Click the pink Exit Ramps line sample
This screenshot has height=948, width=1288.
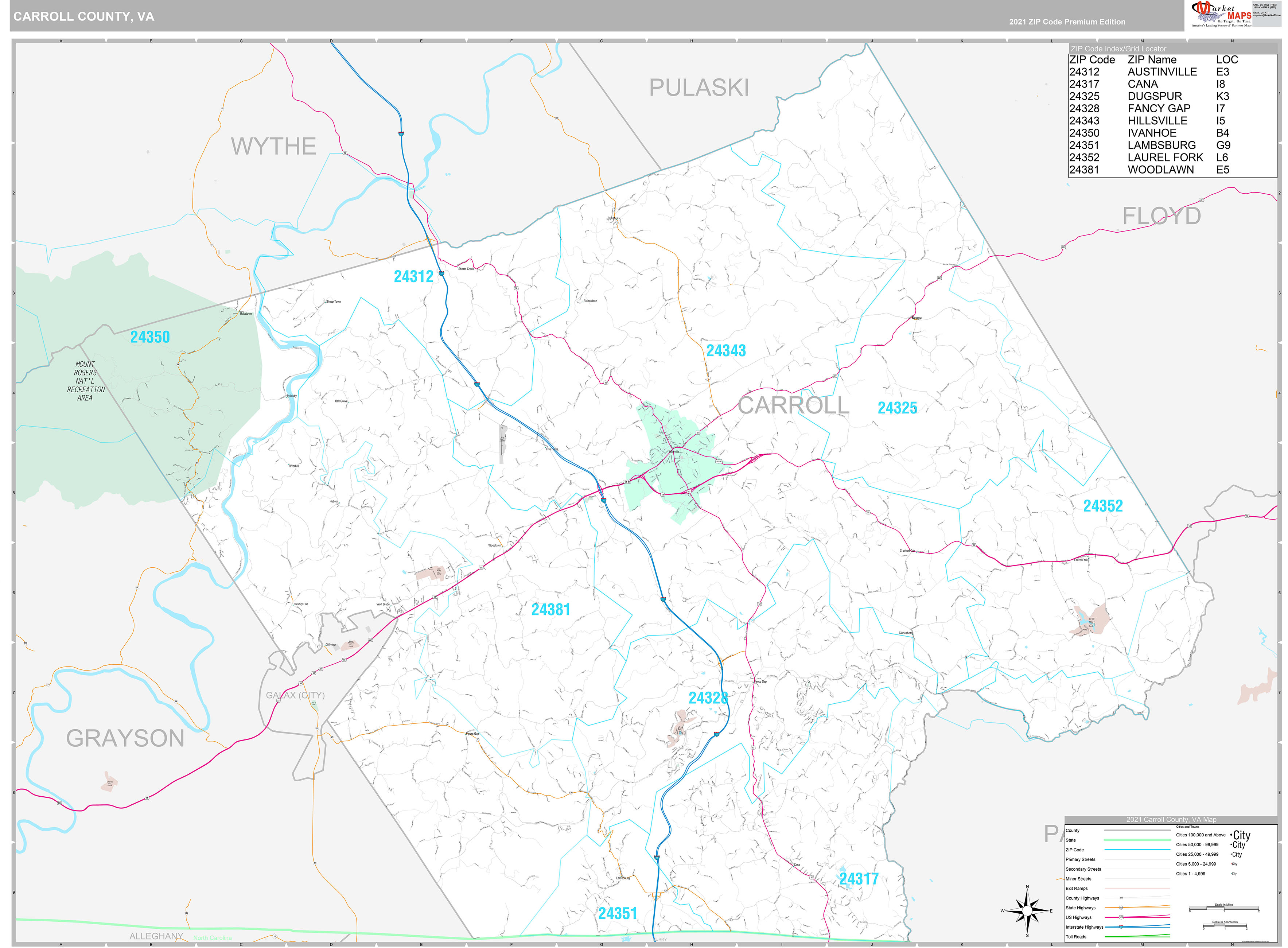coord(1137,888)
